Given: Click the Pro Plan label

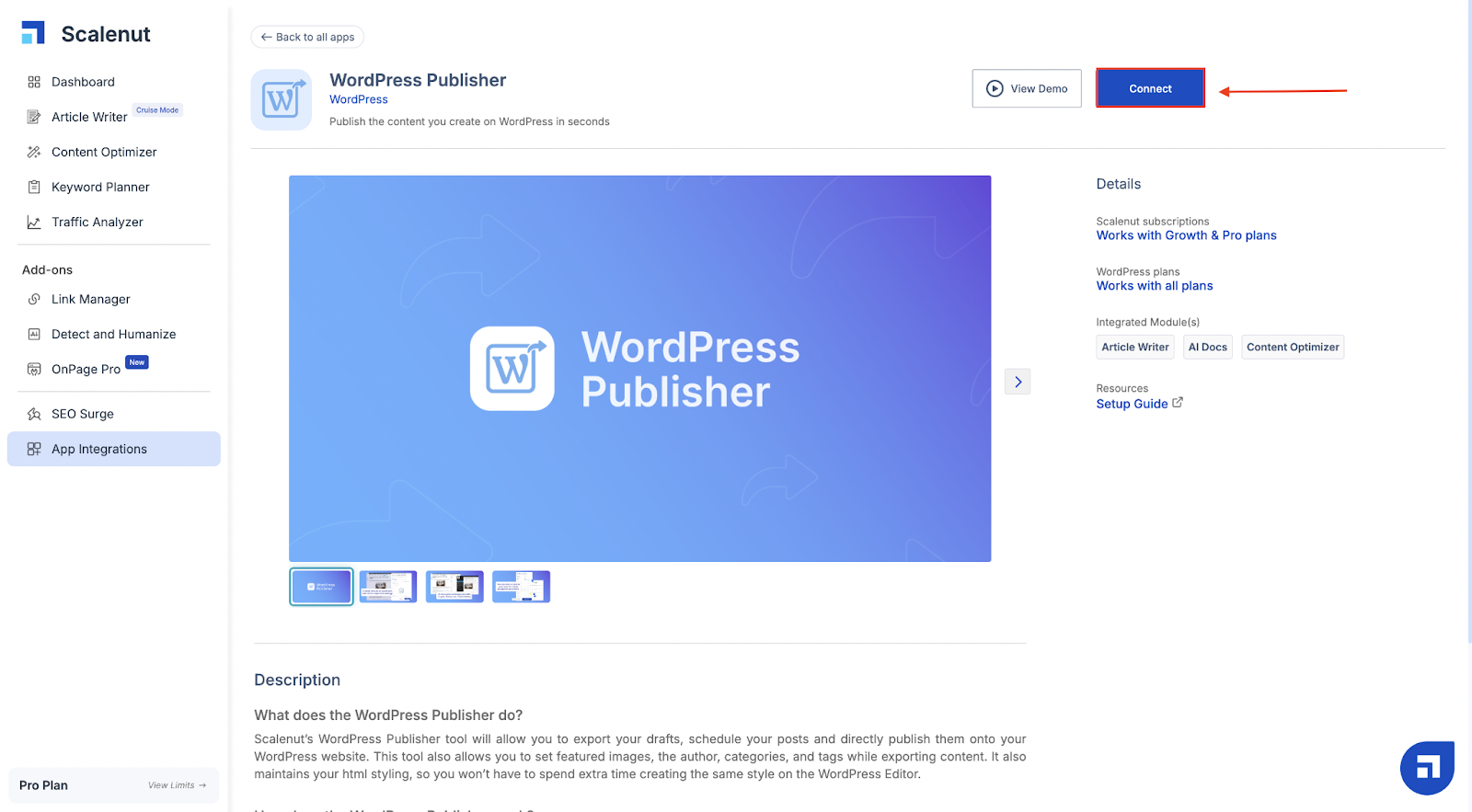Looking at the screenshot, I should pos(43,785).
